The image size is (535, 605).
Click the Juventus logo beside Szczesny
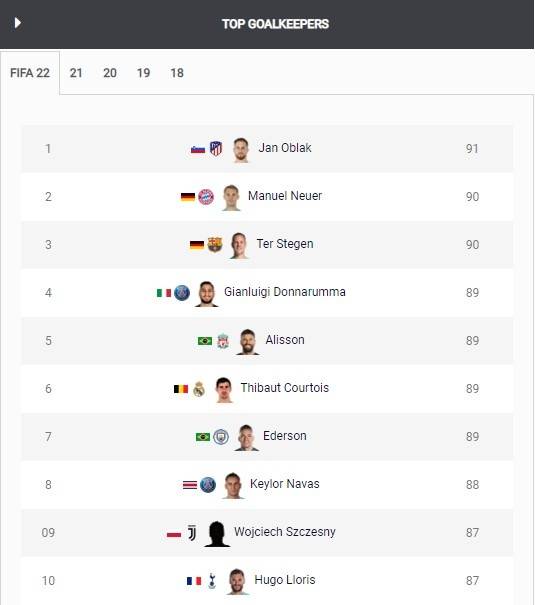[192, 533]
